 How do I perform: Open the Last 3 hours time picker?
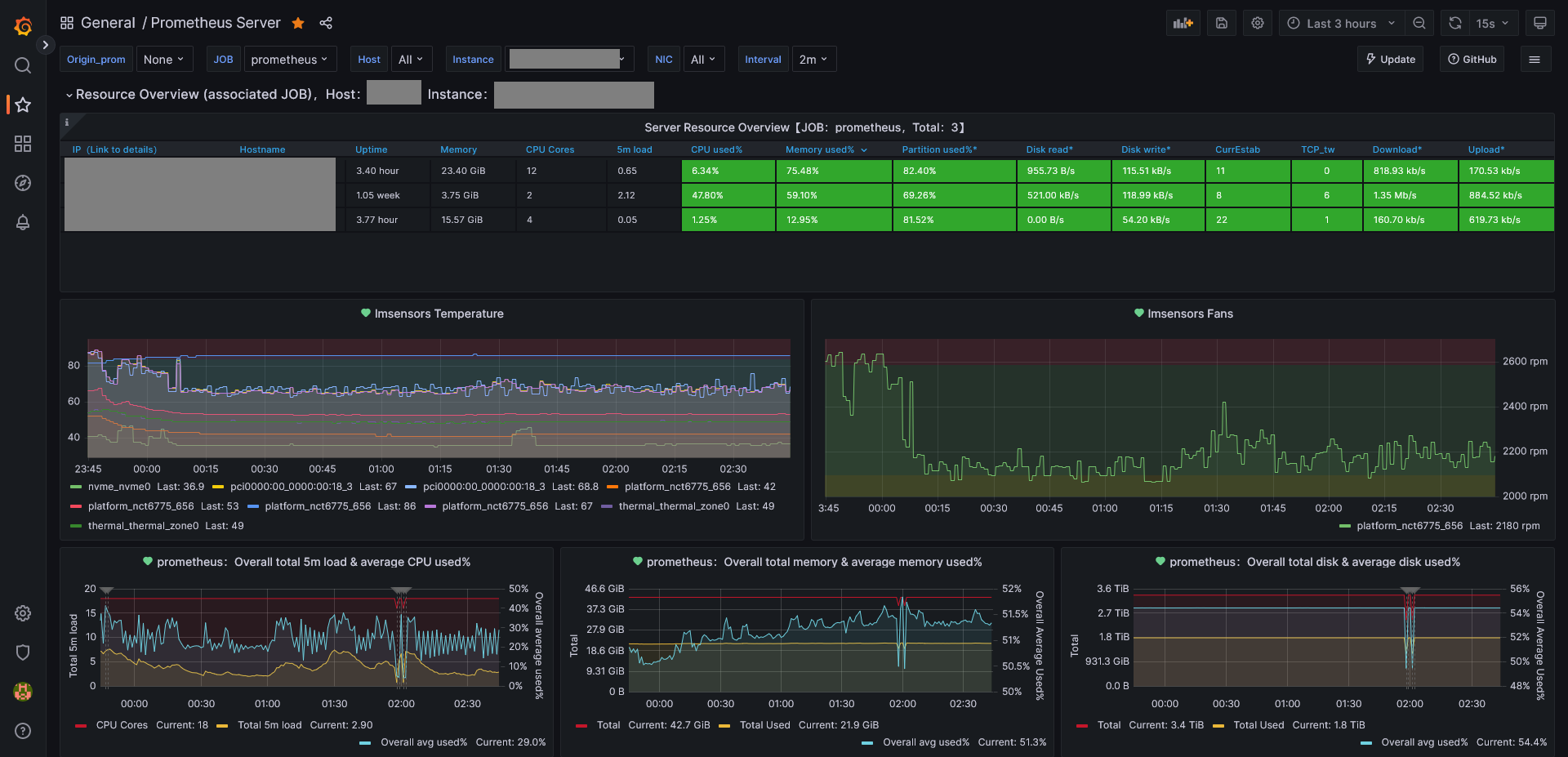pyautogui.click(x=1341, y=23)
